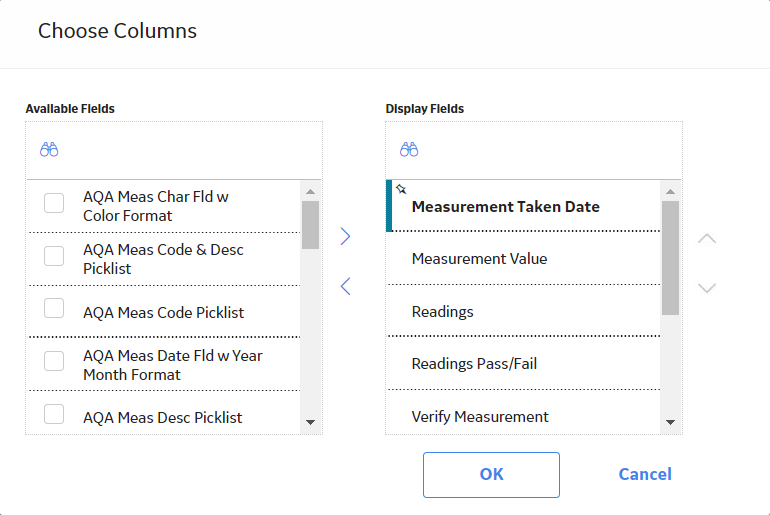The height and width of the screenshot is (515, 770).
Task: Click Display Fields scrollbar down arrow
Action: pyautogui.click(x=670, y=422)
